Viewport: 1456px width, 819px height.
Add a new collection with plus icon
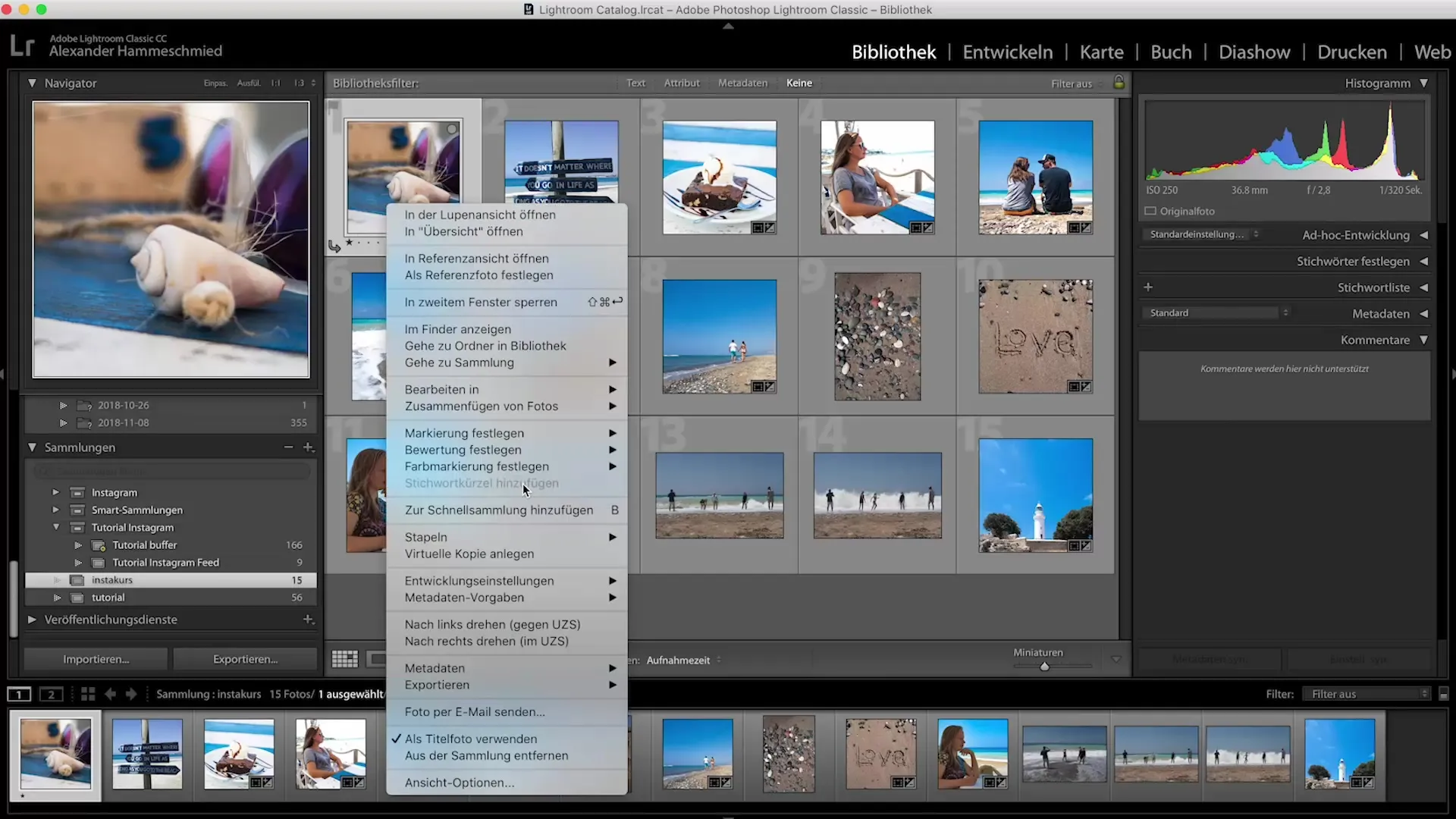click(x=309, y=447)
